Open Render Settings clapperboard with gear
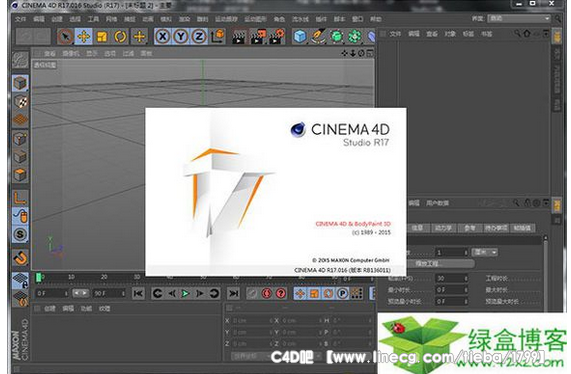Viewport: 571px width, 374px height. pos(277,37)
